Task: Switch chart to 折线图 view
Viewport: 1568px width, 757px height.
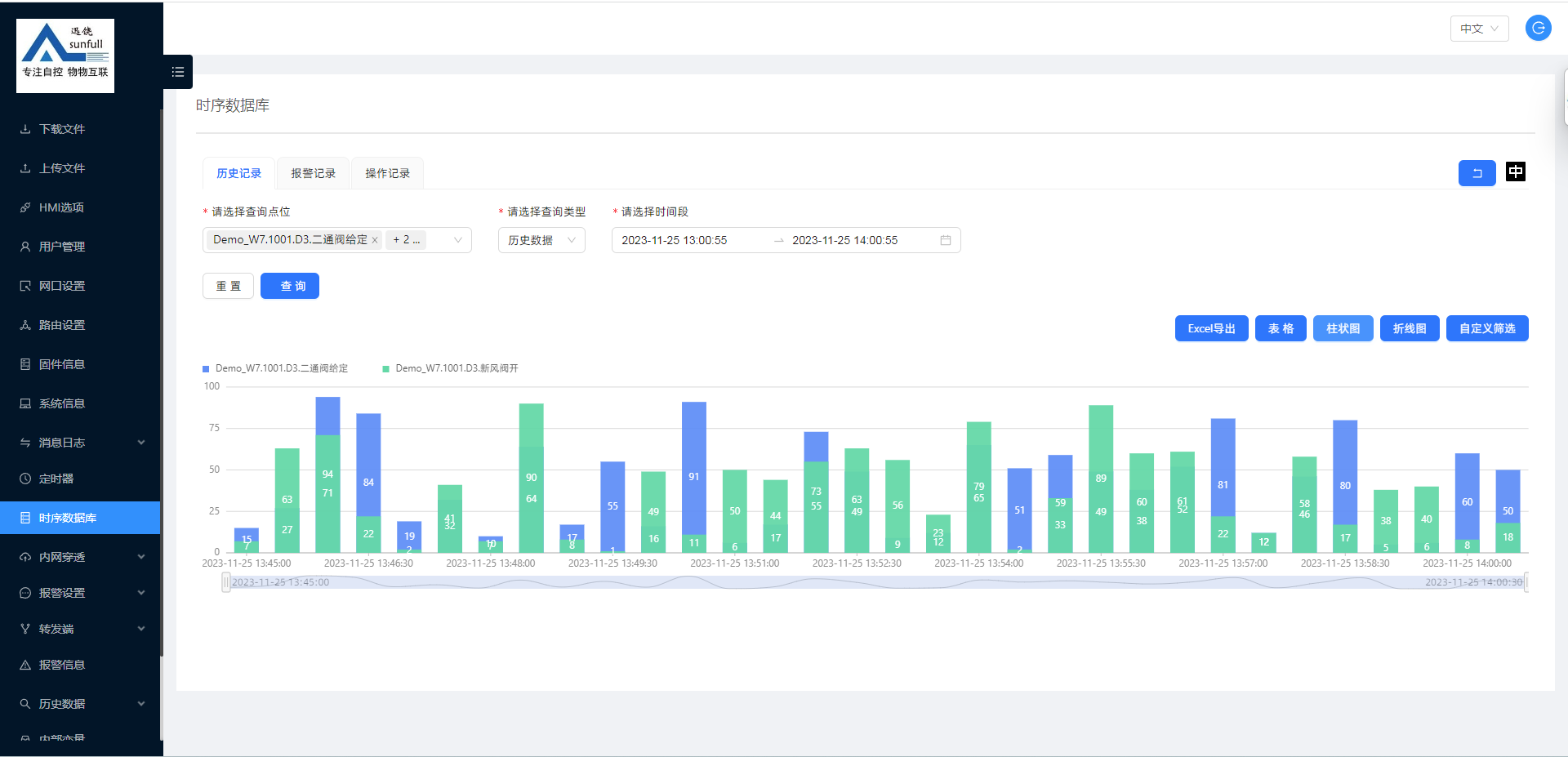Action: point(1410,328)
